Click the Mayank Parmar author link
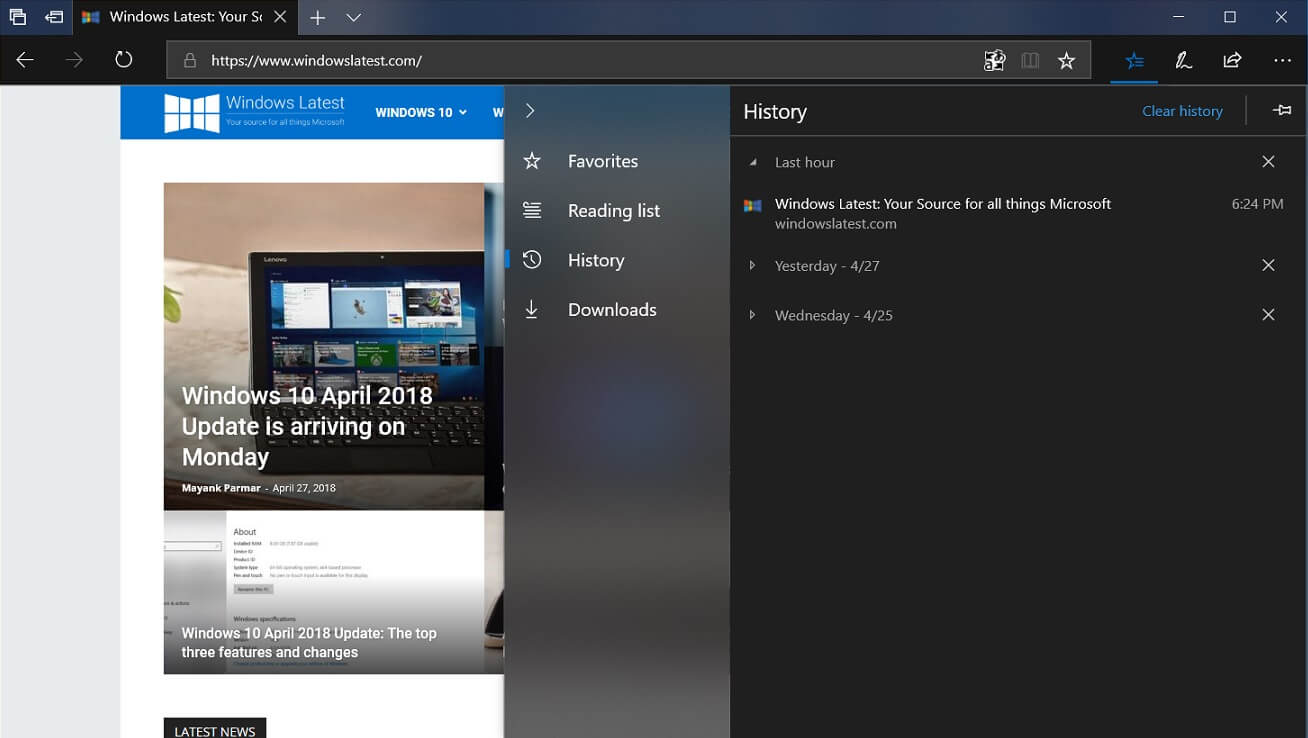 221,488
